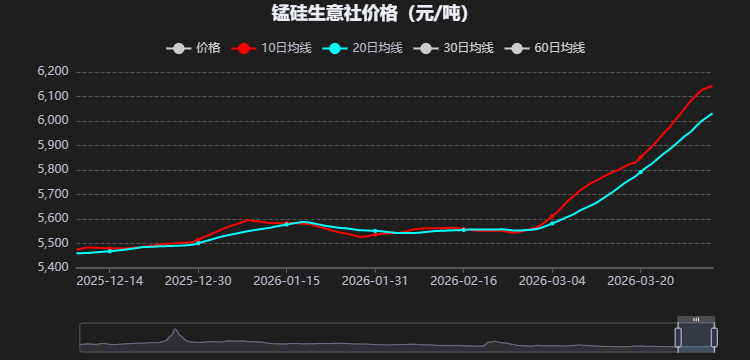Click the peak in the overview mini chart
Screen dimensions: 750x360
click(x=175, y=329)
